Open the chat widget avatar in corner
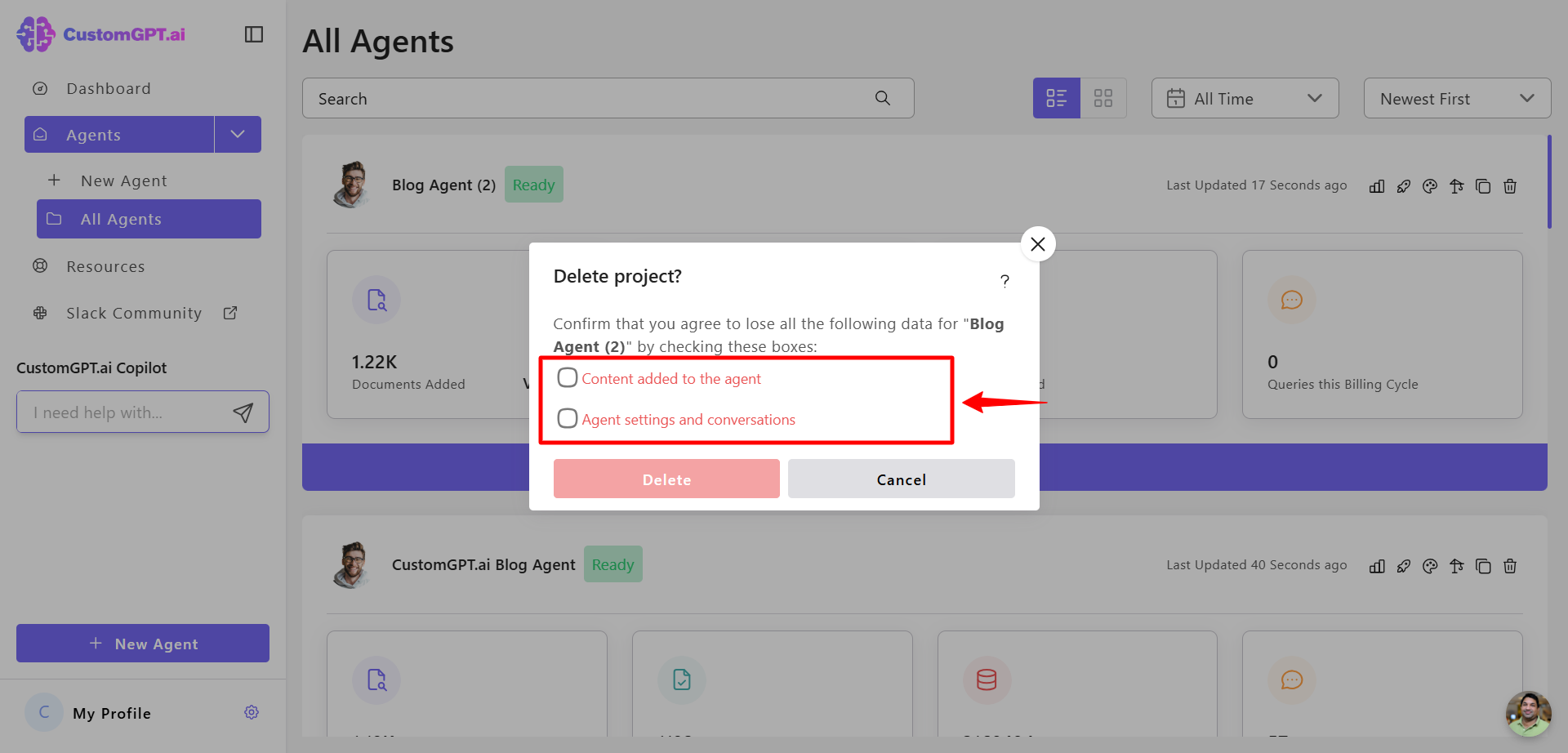This screenshot has width=1568, height=753. (1528, 713)
